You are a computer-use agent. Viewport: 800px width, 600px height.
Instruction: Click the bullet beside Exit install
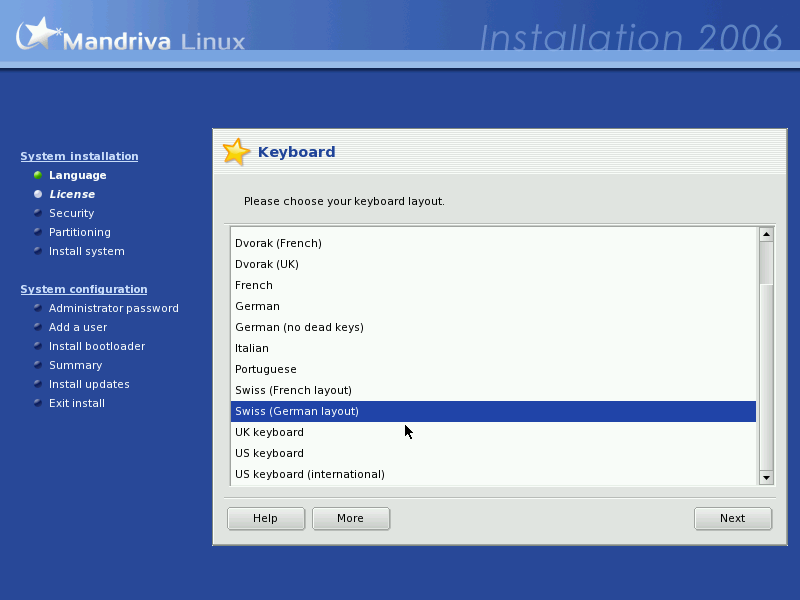point(38,403)
